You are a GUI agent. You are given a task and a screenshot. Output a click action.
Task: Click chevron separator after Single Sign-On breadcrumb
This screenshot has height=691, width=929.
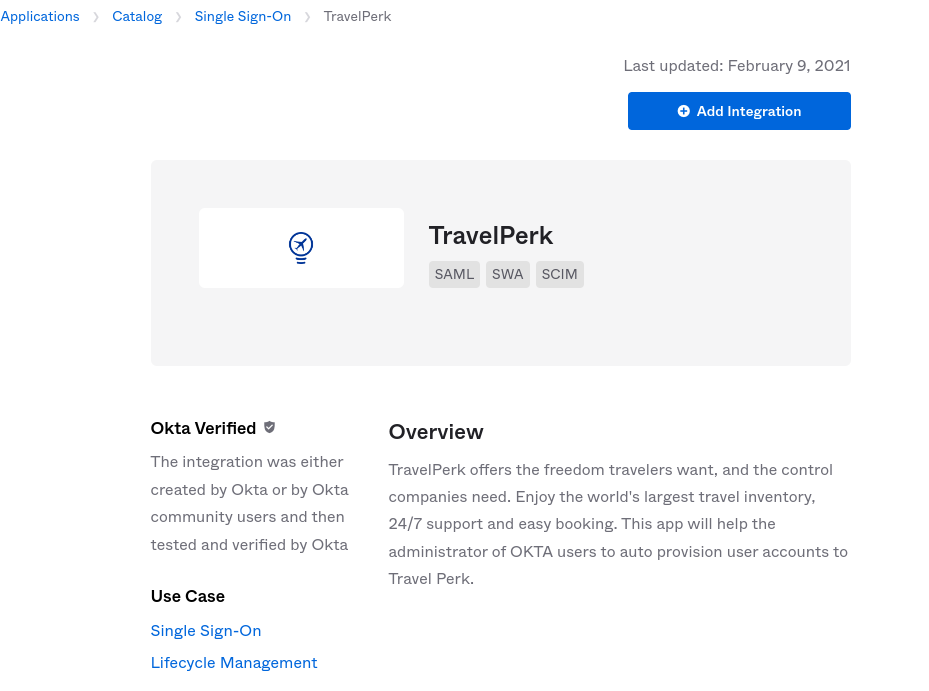point(307,17)
